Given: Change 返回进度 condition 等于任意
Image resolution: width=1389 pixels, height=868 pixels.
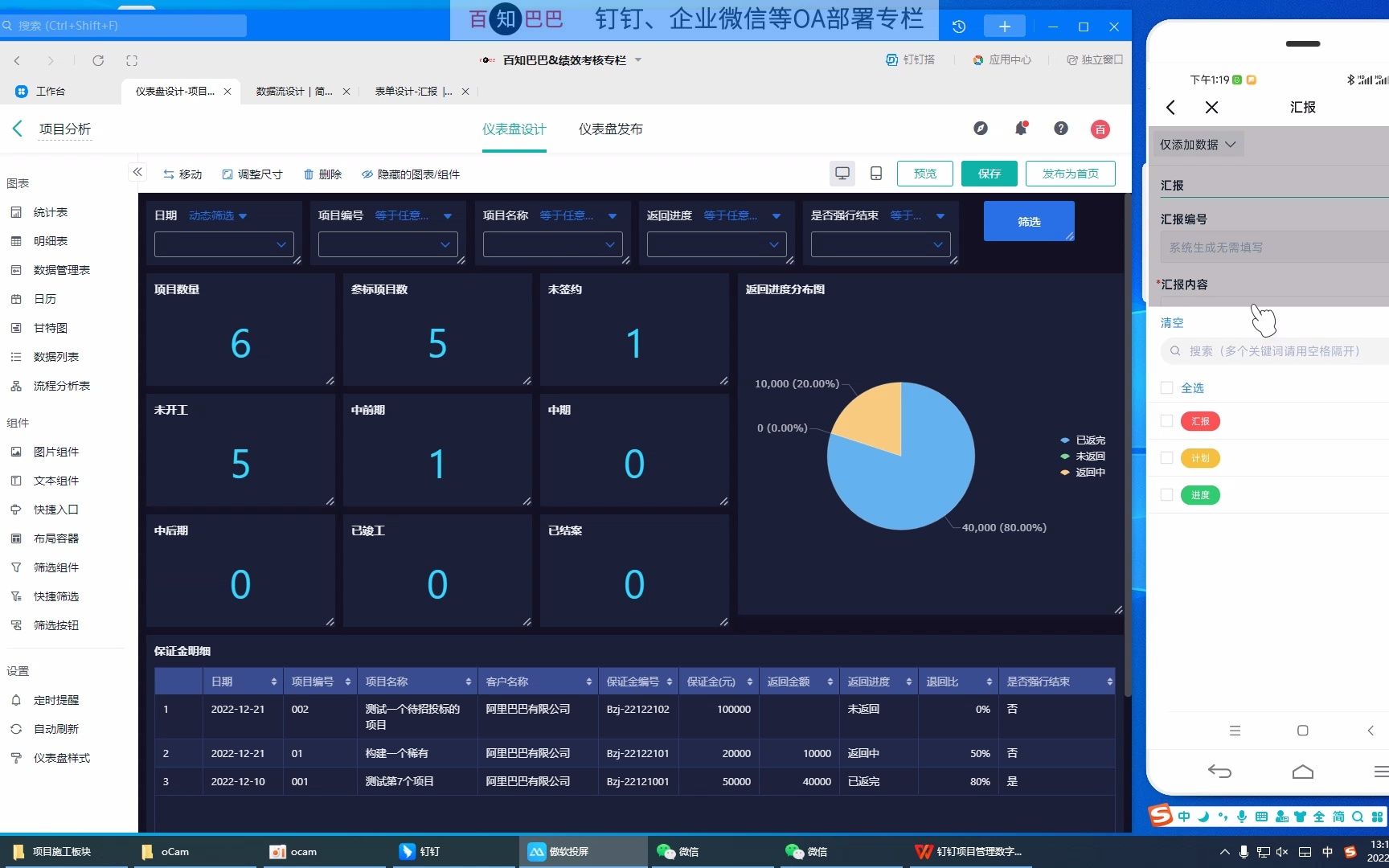Looking at the screenshot, I should click(742, 215).
